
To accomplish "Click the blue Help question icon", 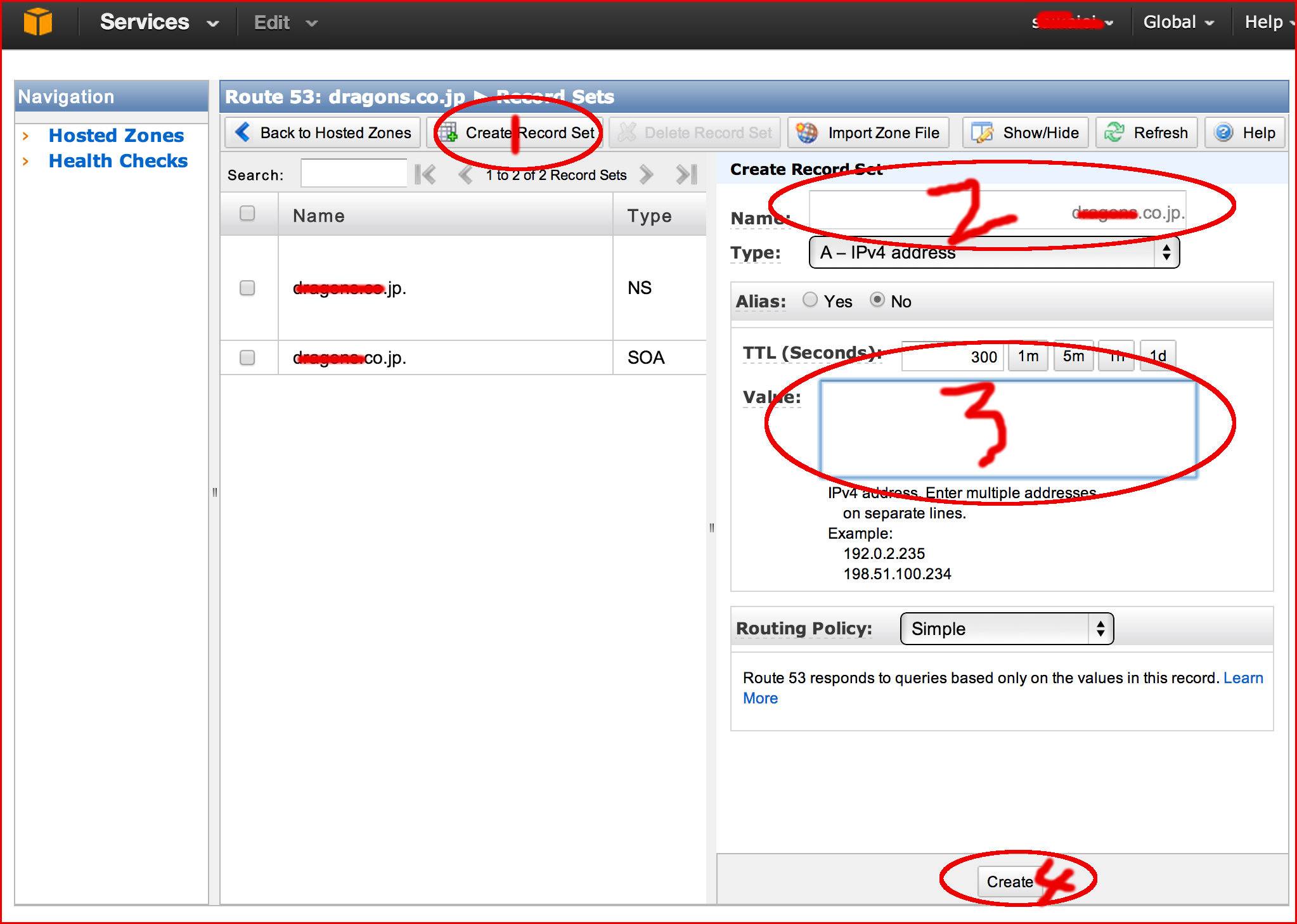I will 1223,132.
